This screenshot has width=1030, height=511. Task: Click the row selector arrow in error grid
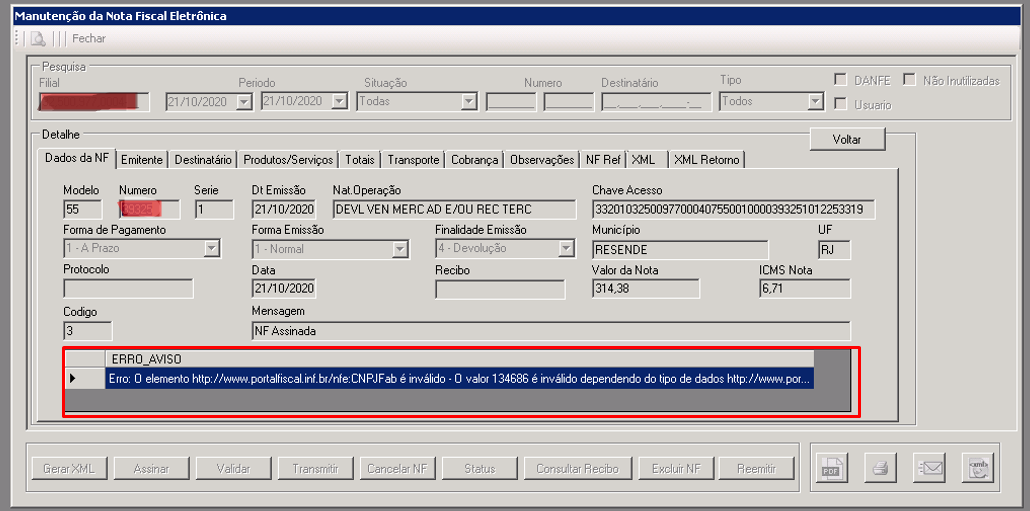coord(85,378)
